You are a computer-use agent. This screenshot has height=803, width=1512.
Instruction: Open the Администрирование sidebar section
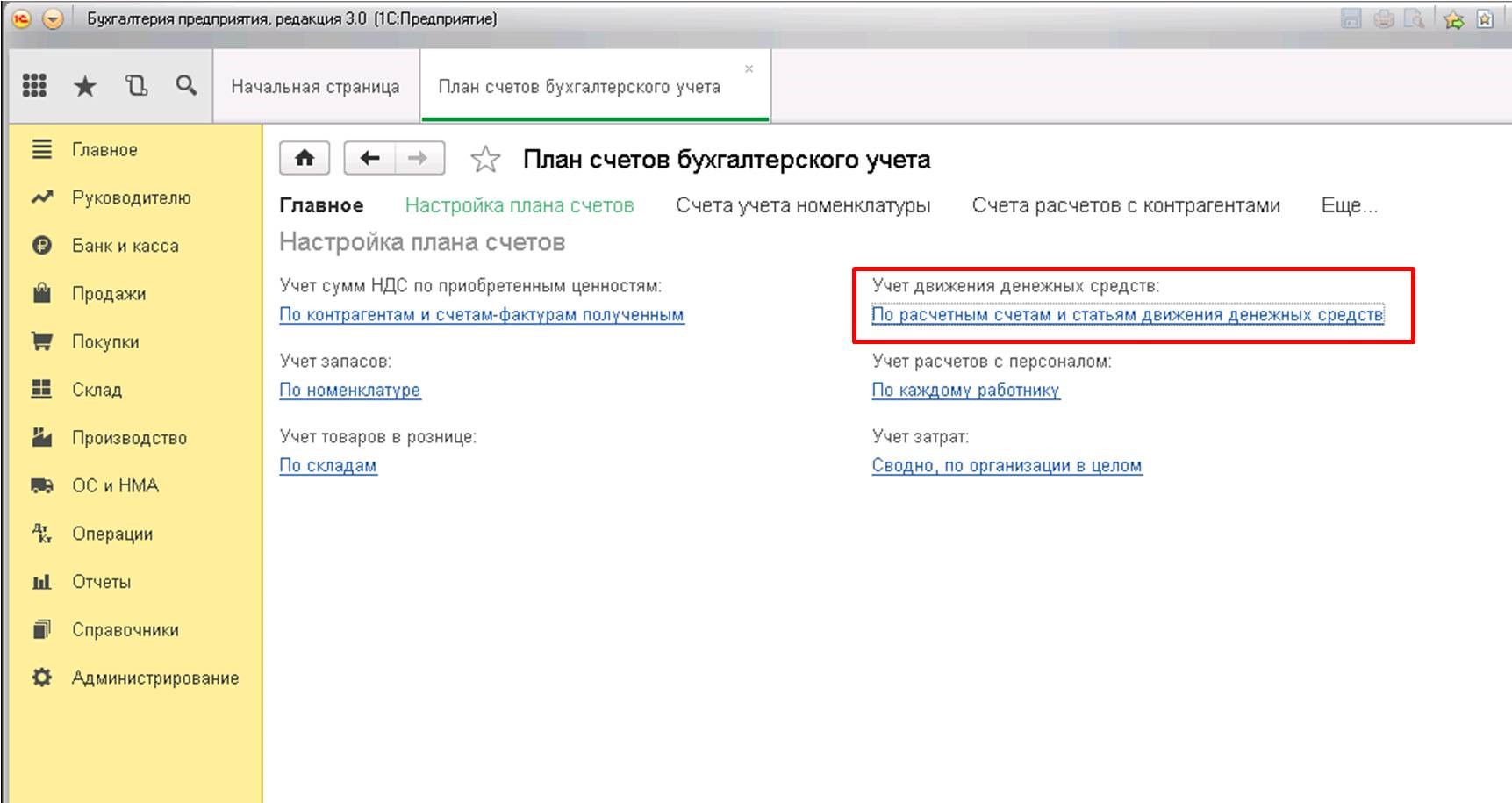(x=154, y=678)
